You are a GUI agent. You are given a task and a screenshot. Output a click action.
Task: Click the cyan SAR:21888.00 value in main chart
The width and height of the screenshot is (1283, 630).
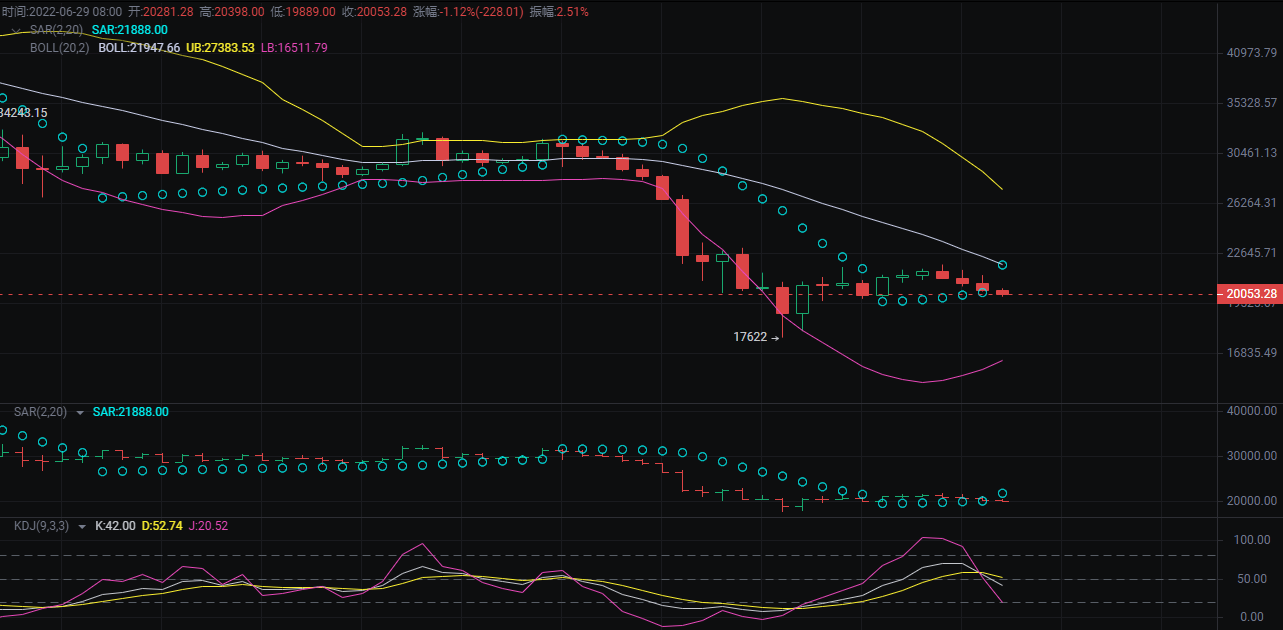click(x=129, y=30)
